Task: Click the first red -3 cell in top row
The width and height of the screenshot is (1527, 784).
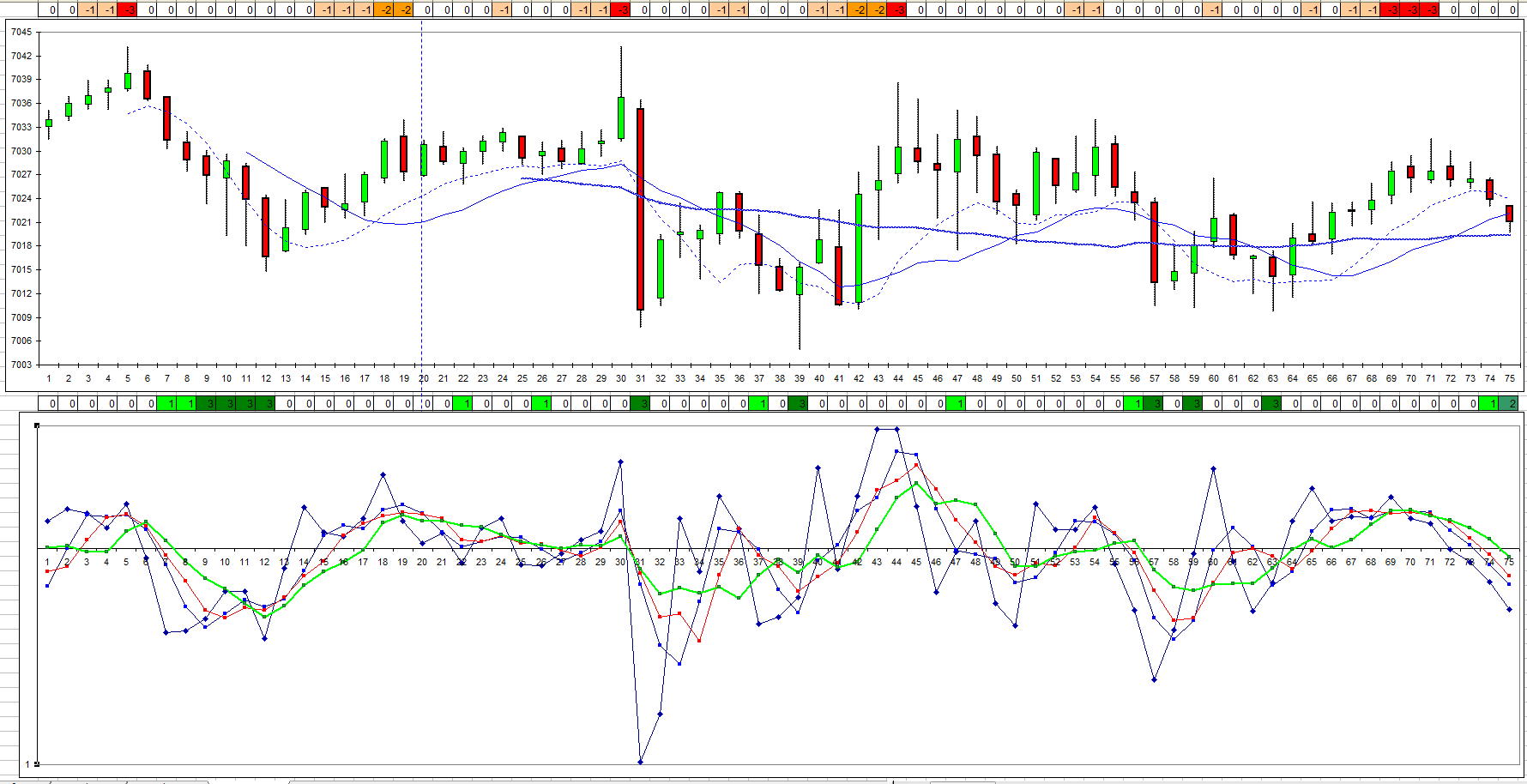Action: pyautogui.click(x=128, y=10)
